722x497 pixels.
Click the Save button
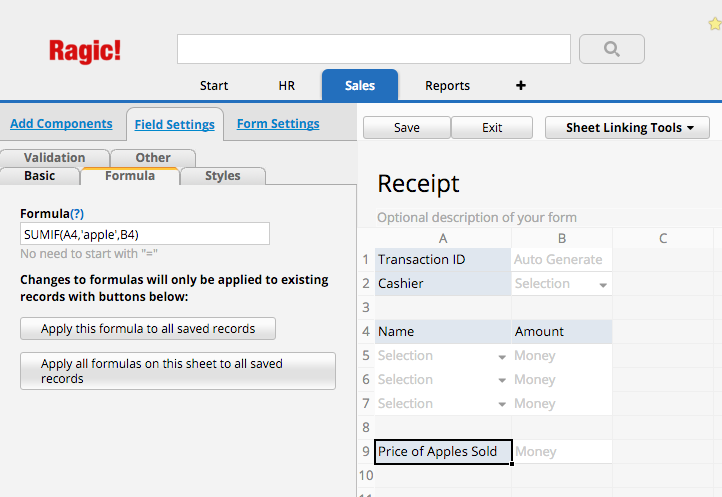click(x=407, y=128)
